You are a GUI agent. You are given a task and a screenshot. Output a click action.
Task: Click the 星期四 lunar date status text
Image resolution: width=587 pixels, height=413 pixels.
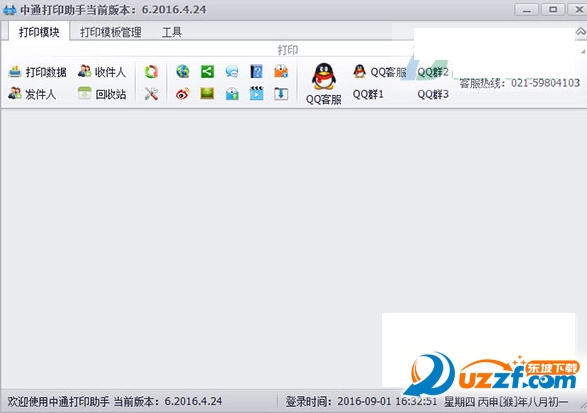(x=506, y=402)
